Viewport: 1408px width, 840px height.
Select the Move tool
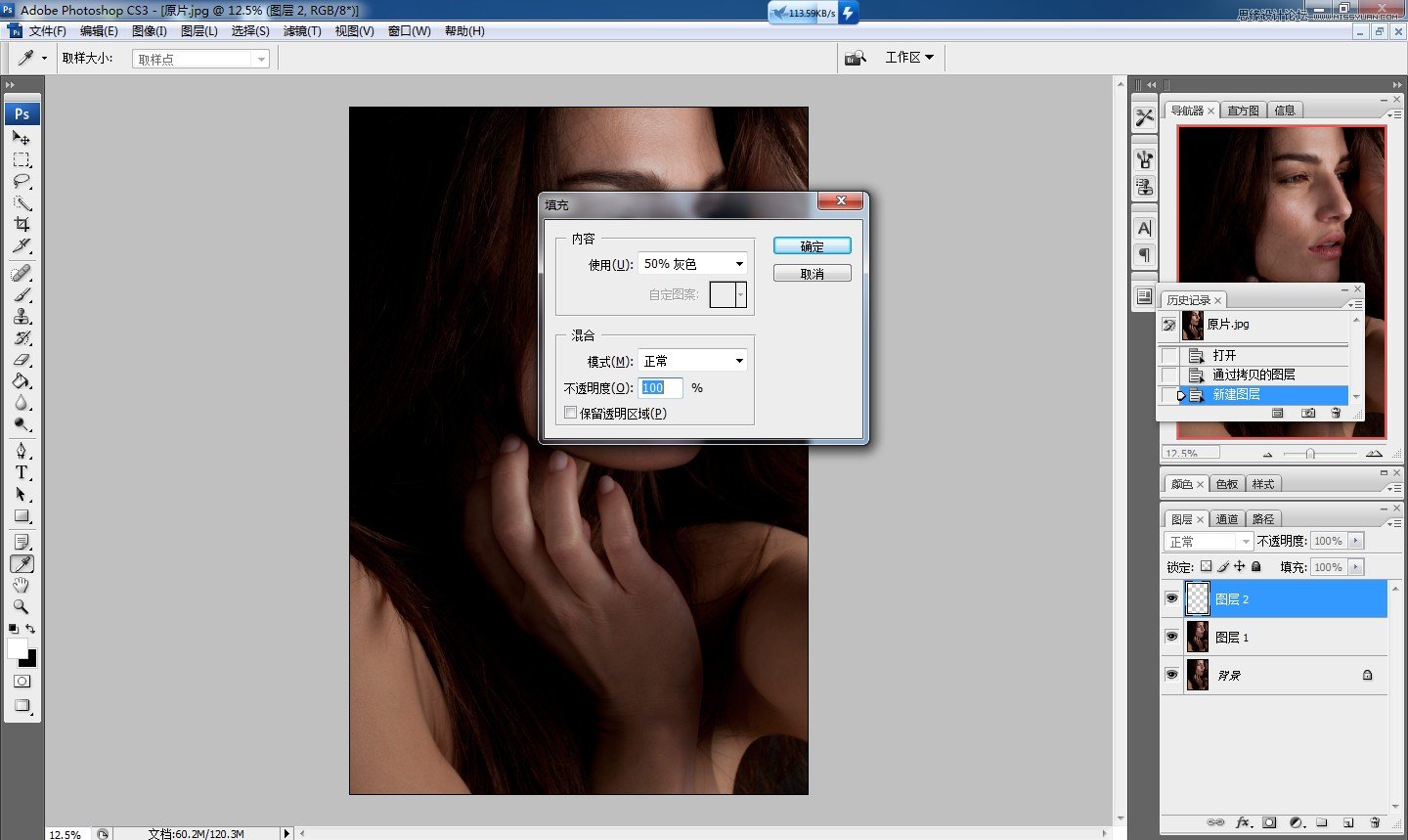22,138
